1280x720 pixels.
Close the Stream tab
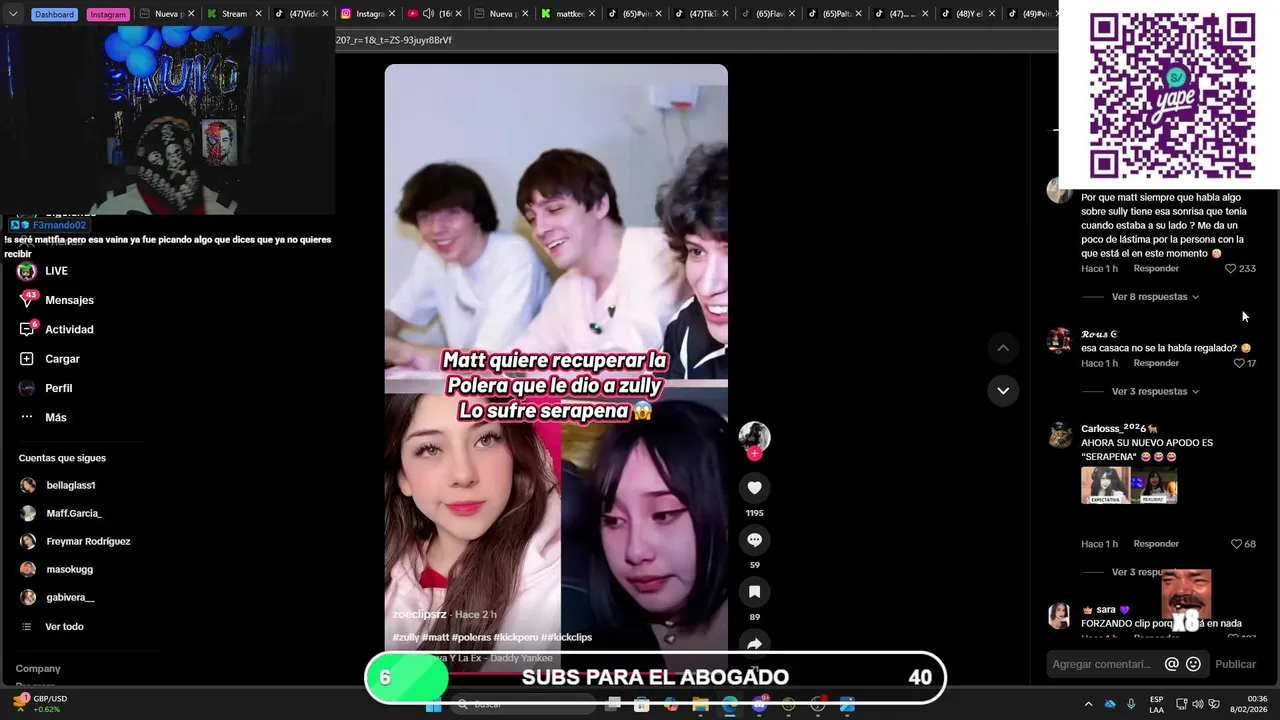coord(259,14)
